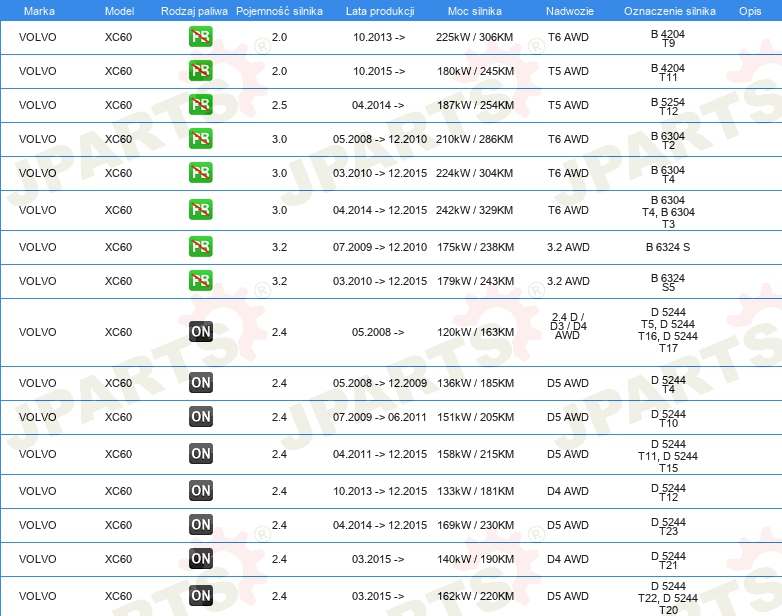Click the petrol fuel icon in the 225kW / 306KM row
This screenshot has height=616, width=782.
click(200, 37)
